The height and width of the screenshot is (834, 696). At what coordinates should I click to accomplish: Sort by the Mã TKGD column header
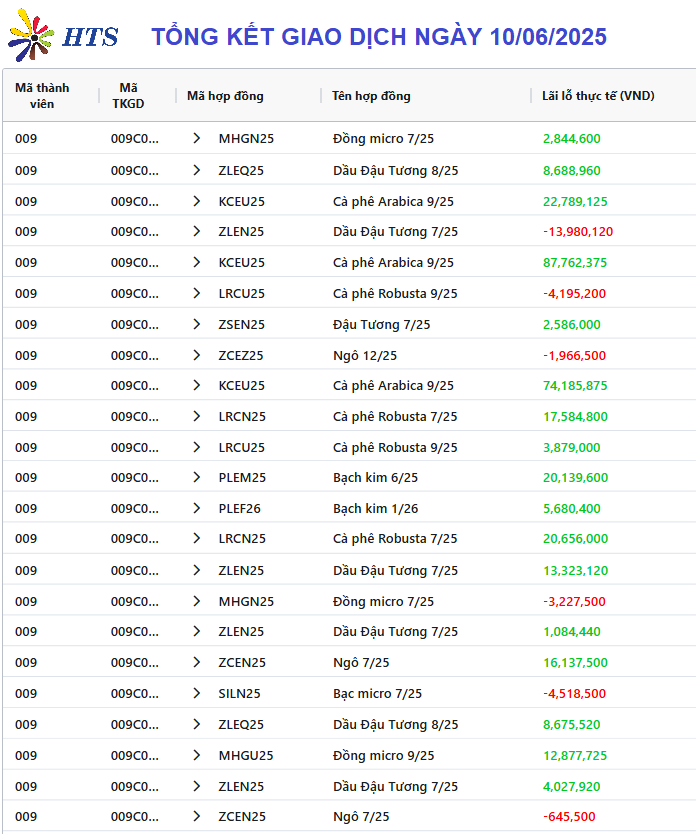(x=128, y=96)
